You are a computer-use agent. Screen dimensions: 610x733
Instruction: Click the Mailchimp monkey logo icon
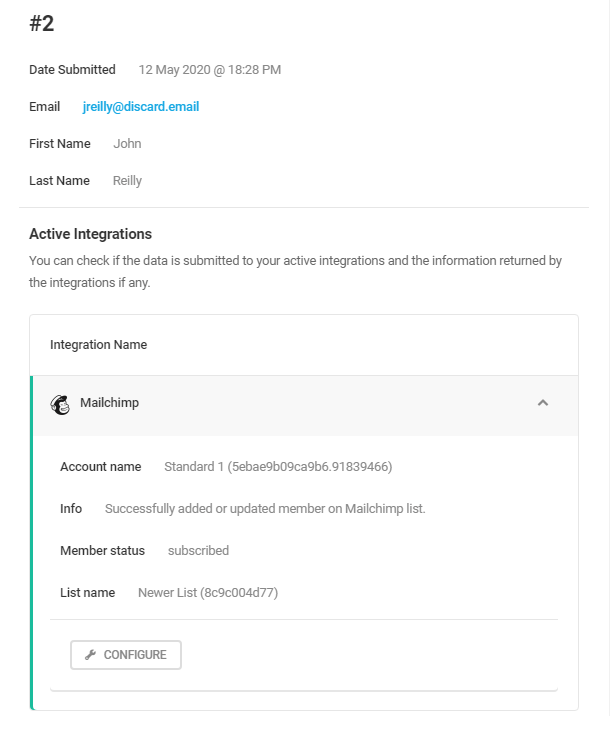pyautogui.click(x=60, y=404)
